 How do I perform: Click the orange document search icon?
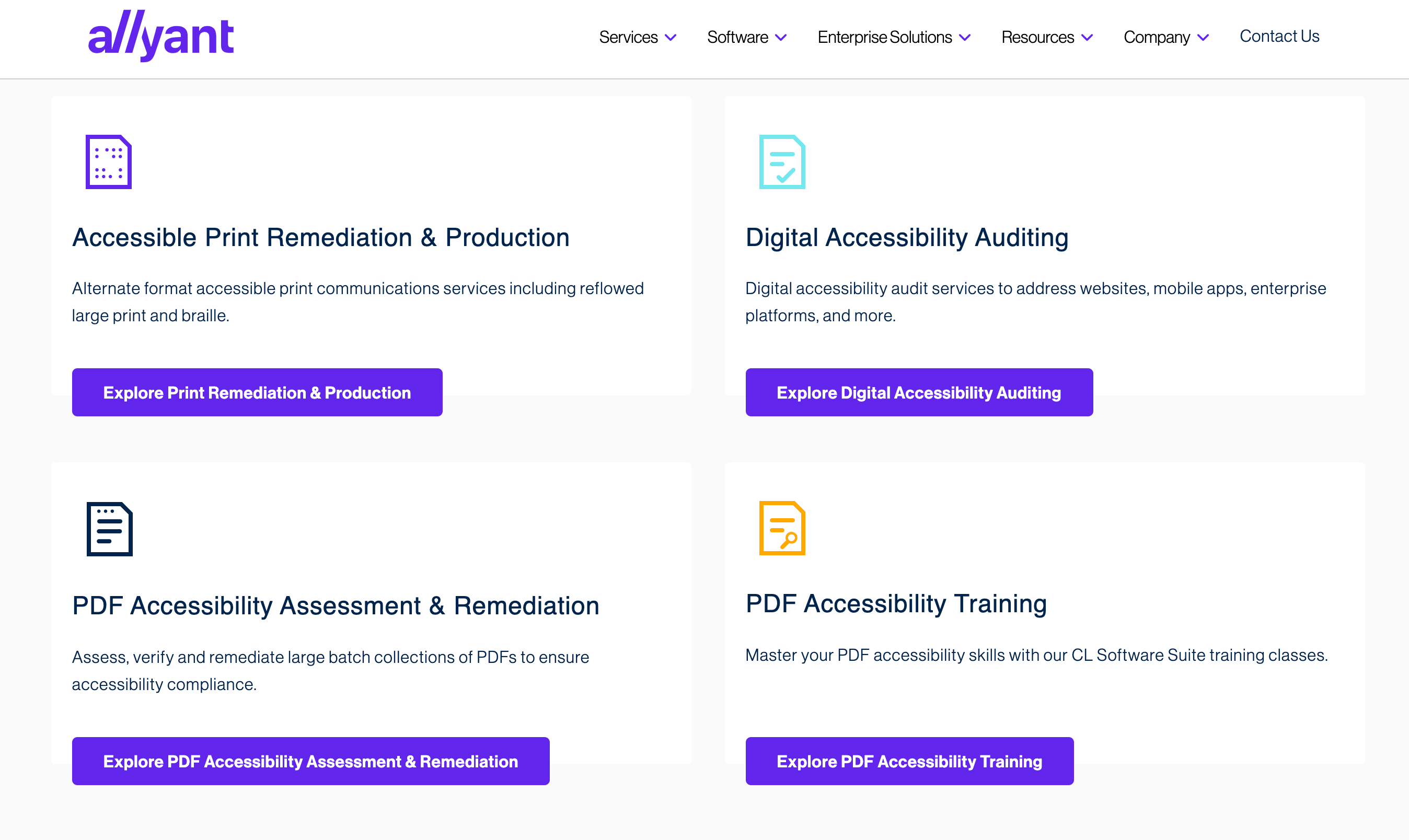pos(782,528)
